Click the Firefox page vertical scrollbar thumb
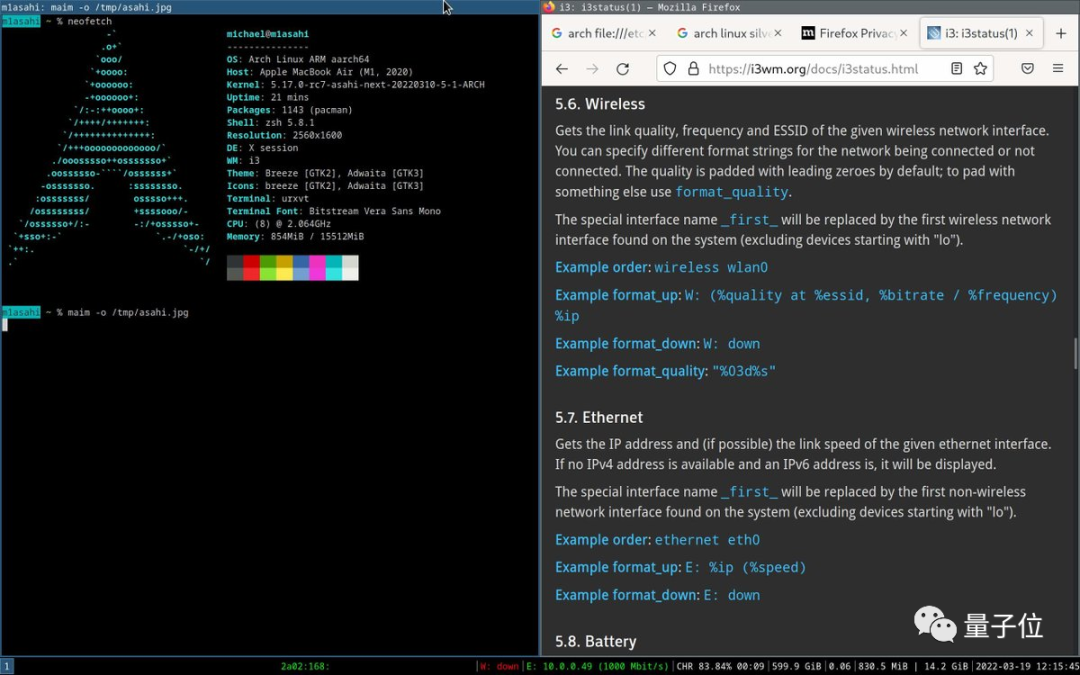This screenshot has width=1080, height=675. (1076, 352)
